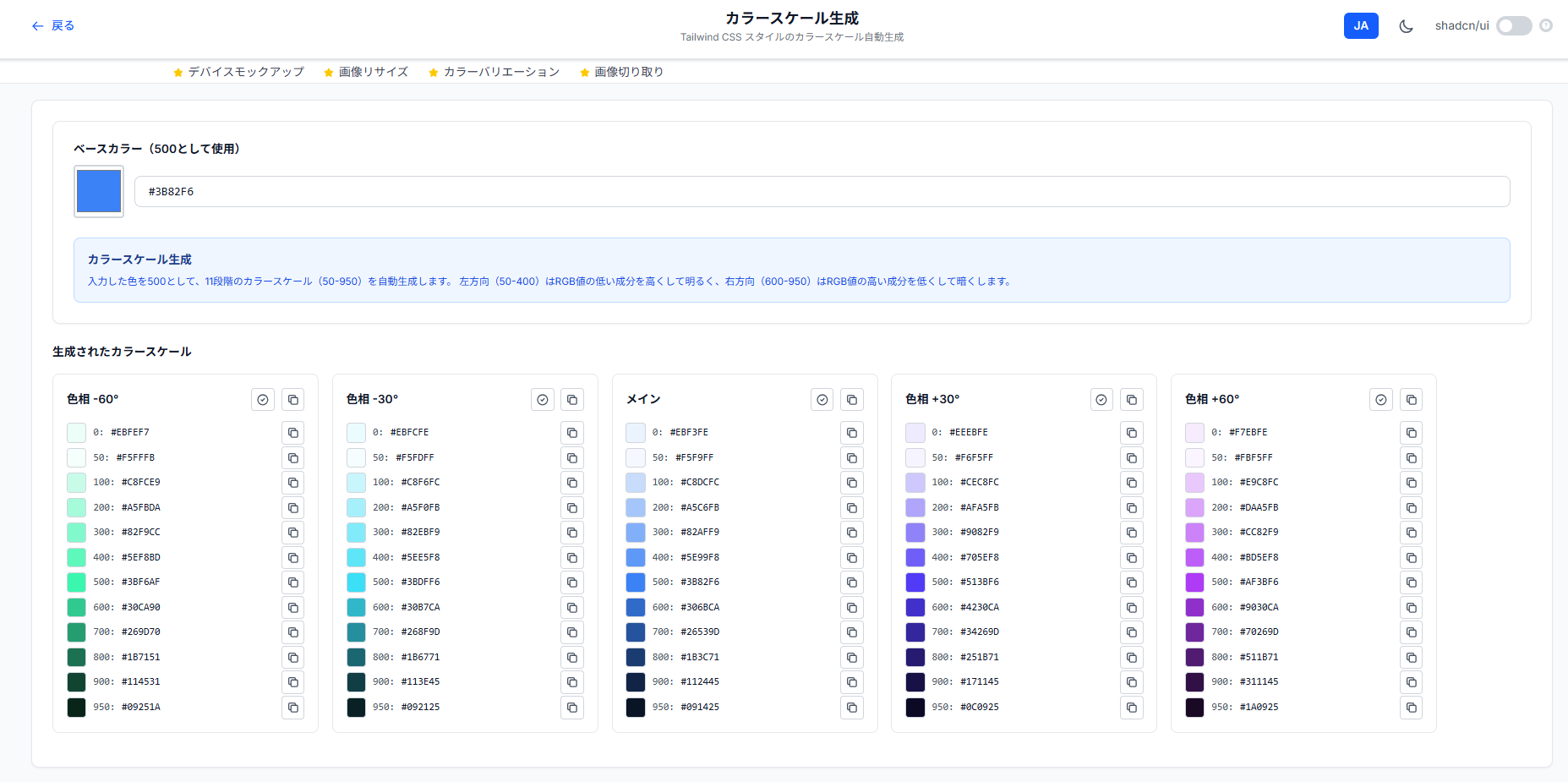1568x782 pixels.
Task: Open the 画像切り取り link
Action: pos(621,72)
